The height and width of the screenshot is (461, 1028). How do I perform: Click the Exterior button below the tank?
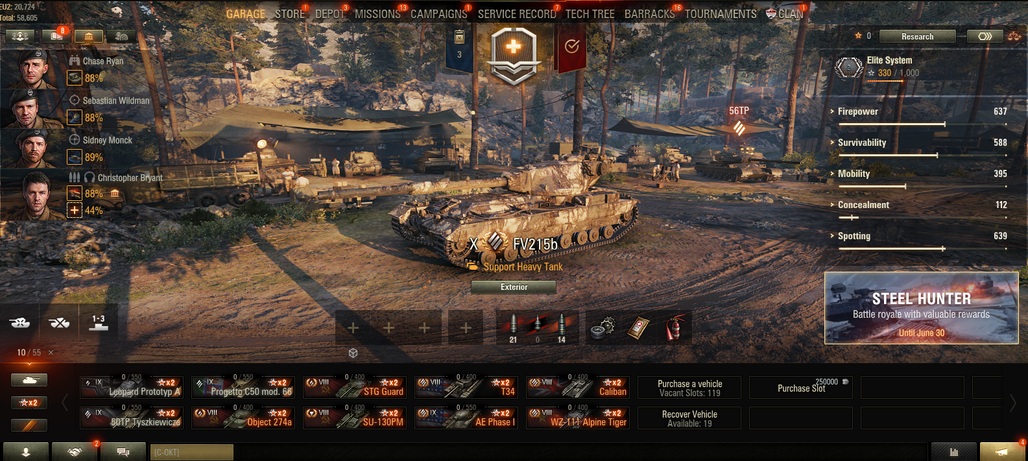[513, 287]
